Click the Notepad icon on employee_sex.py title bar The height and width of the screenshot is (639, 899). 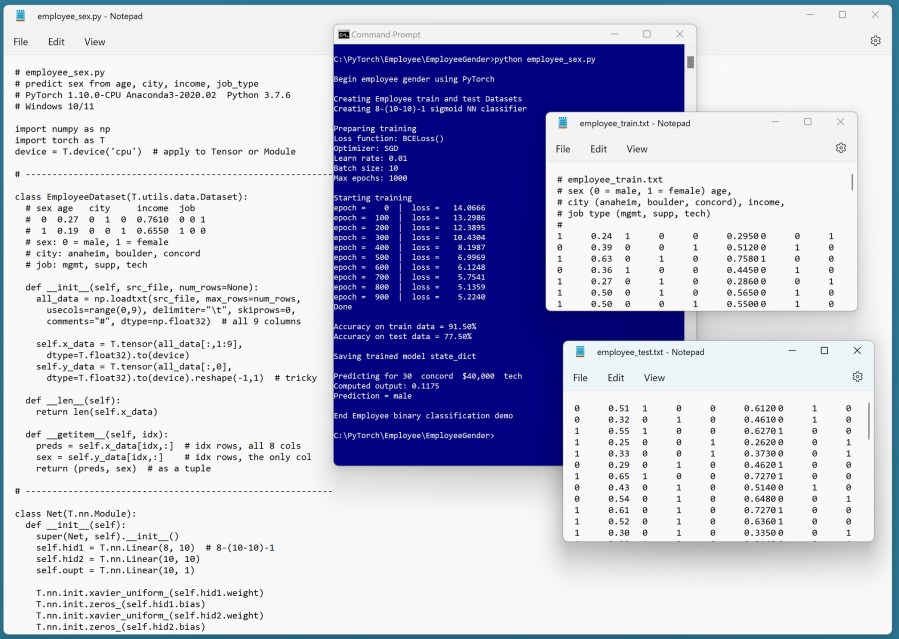pyautogui.click(x=20, y=14)
